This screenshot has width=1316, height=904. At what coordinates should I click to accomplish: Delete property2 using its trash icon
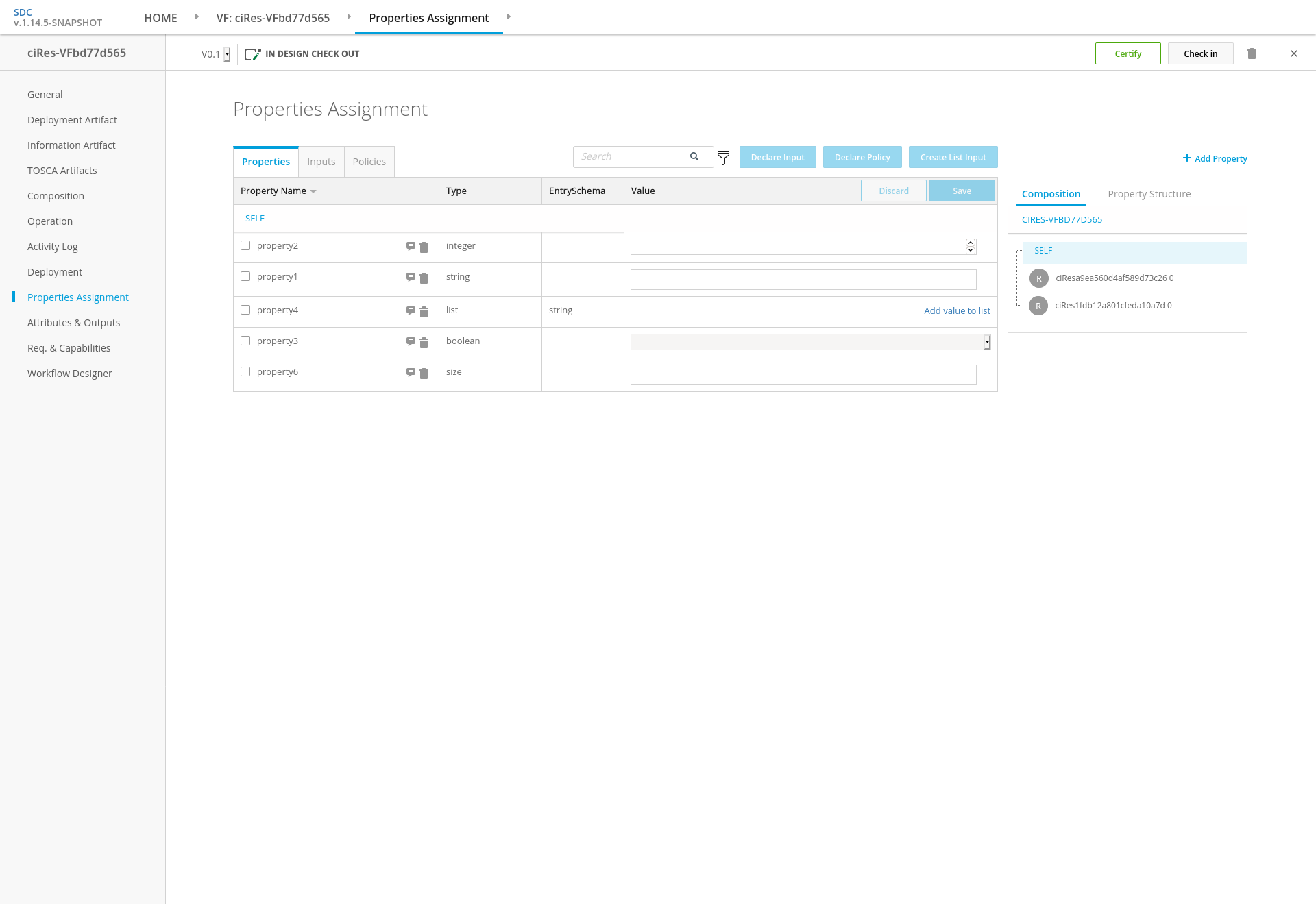point(424,247)
